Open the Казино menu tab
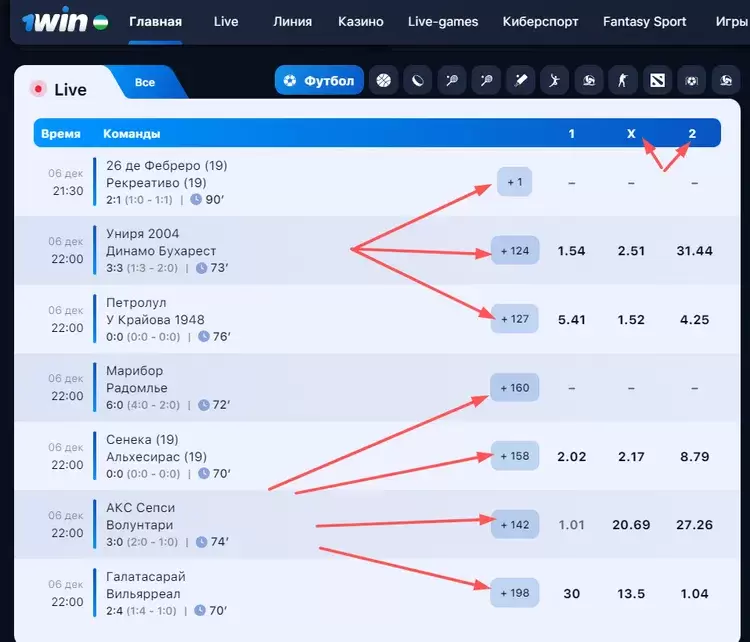This screenshot has height=642, width=750. pos(360,21)
